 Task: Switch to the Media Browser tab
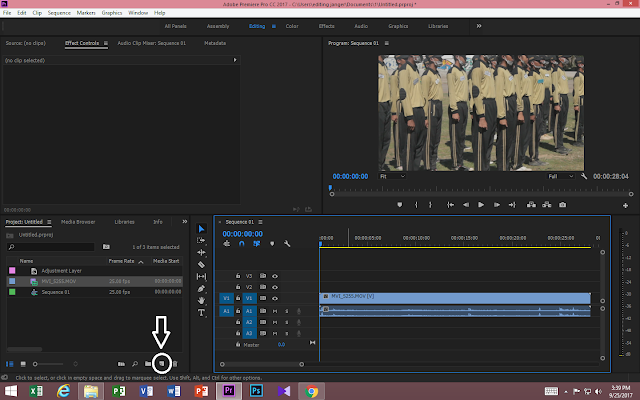click(x=78, y=221)
